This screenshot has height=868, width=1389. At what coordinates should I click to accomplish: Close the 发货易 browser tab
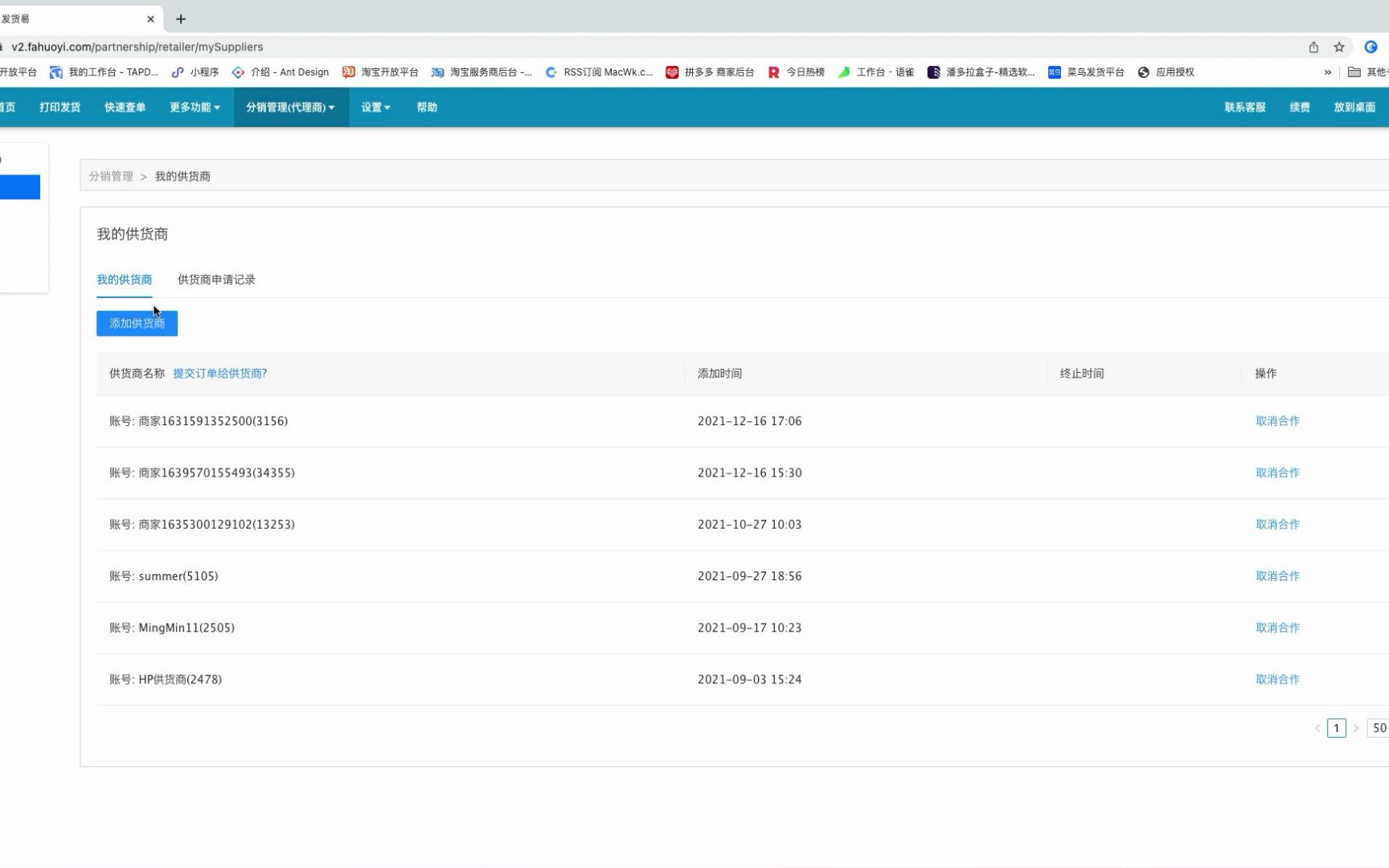(x=150, y=18)
